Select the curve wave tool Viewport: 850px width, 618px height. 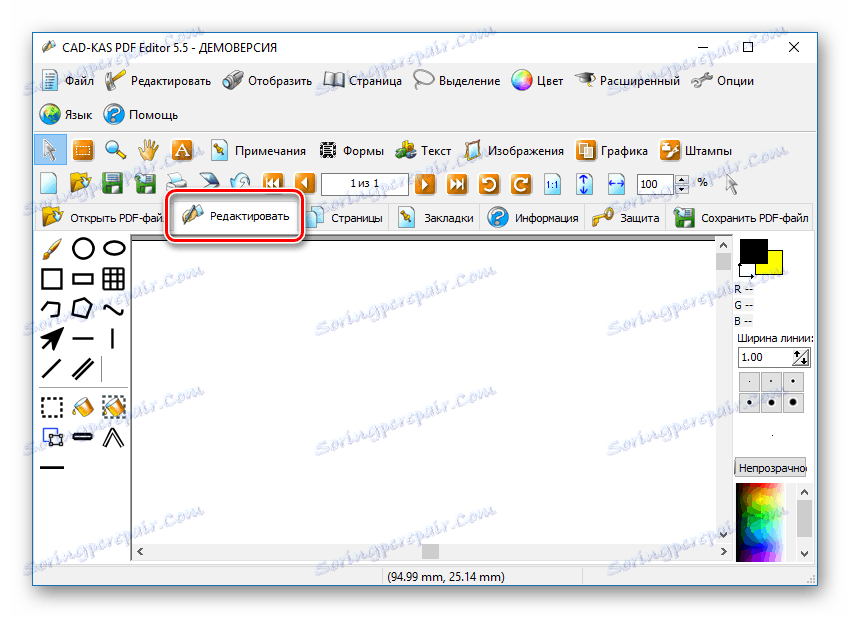[114, 310]
